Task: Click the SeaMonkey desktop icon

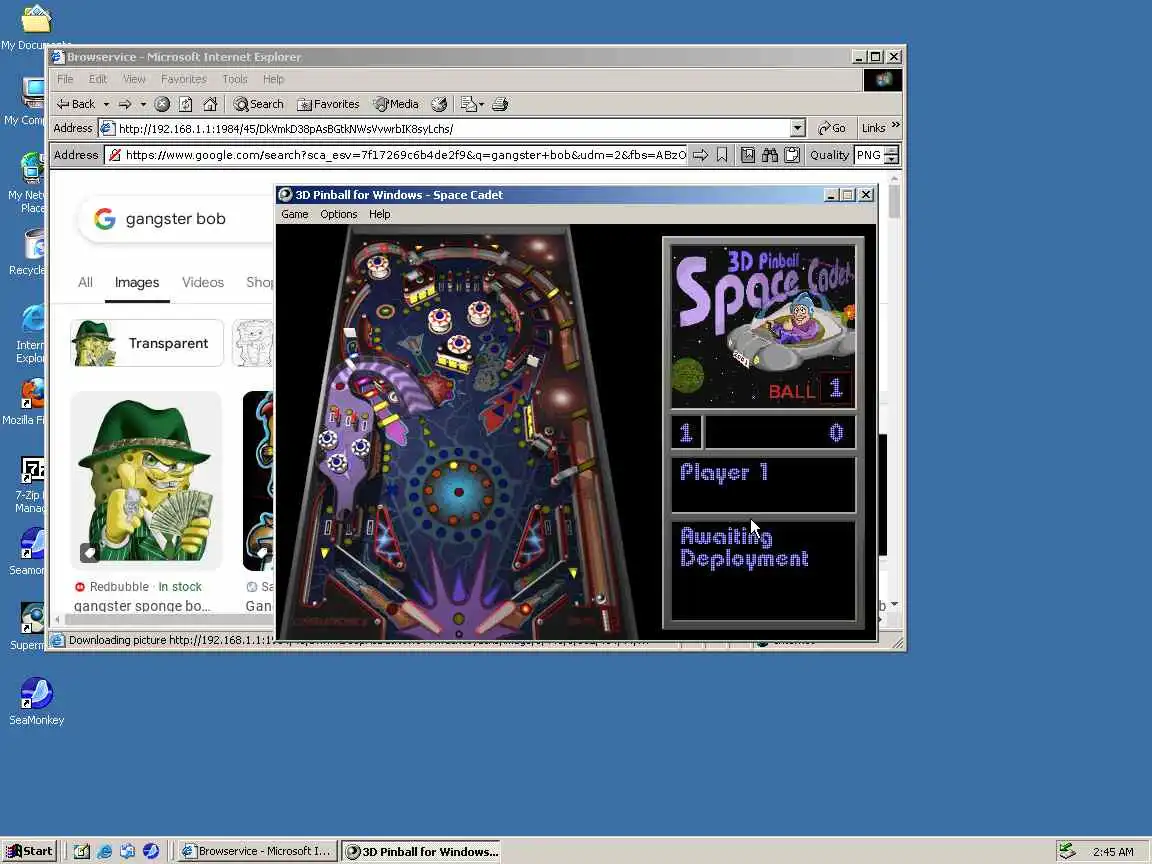Action: pyautogui.click(x=36, y=702)
